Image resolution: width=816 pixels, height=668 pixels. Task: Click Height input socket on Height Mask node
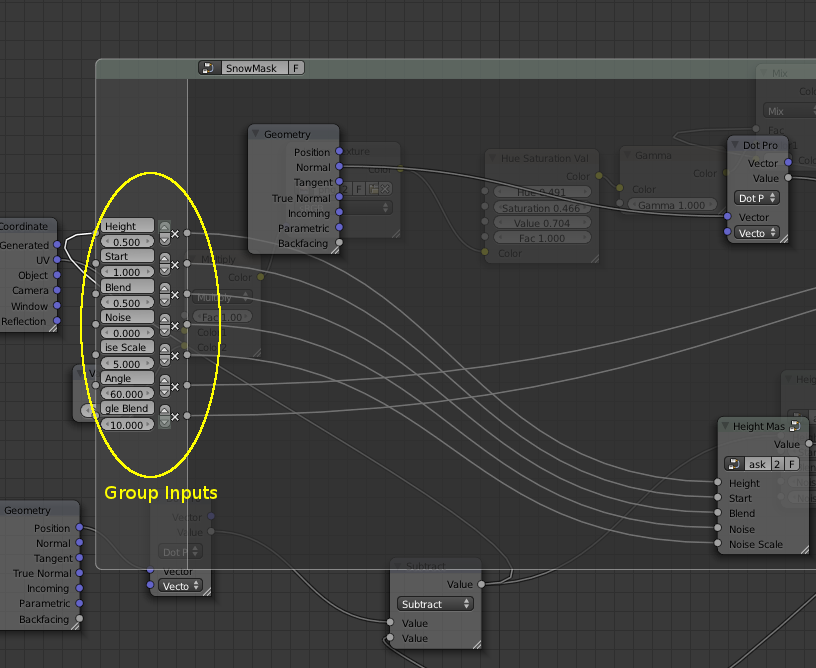point(718,483)
